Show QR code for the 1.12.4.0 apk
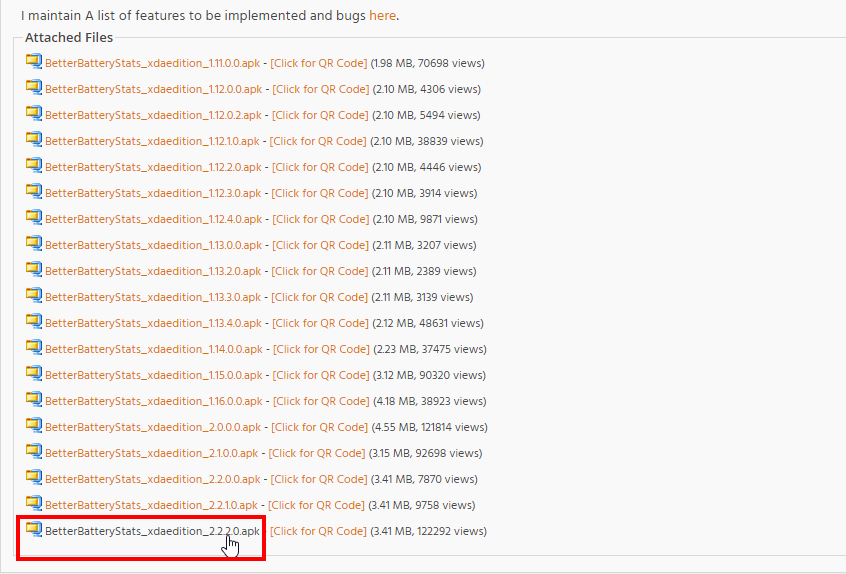846x574 pixels. click(320, 219)
